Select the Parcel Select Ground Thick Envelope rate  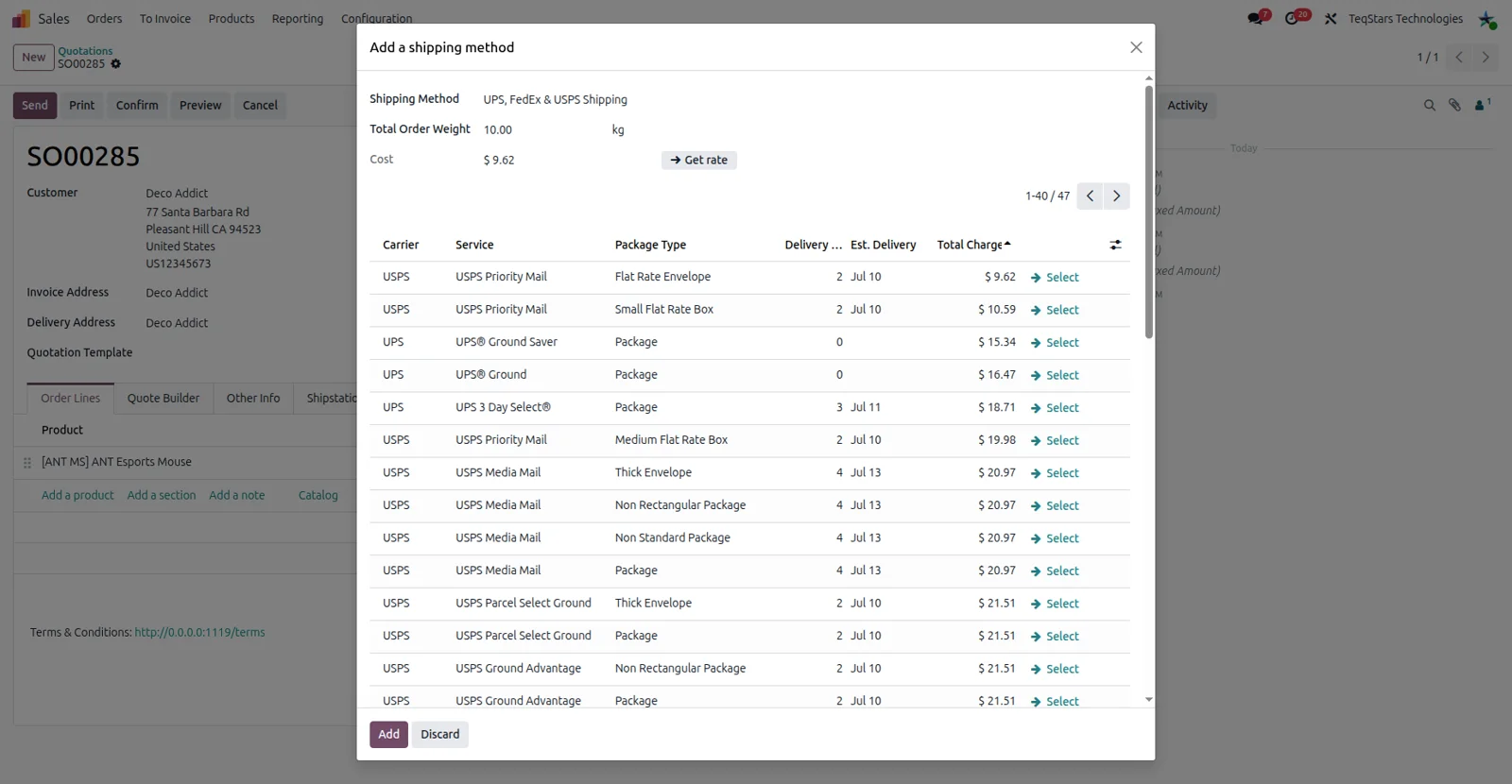pos(1055,604)
